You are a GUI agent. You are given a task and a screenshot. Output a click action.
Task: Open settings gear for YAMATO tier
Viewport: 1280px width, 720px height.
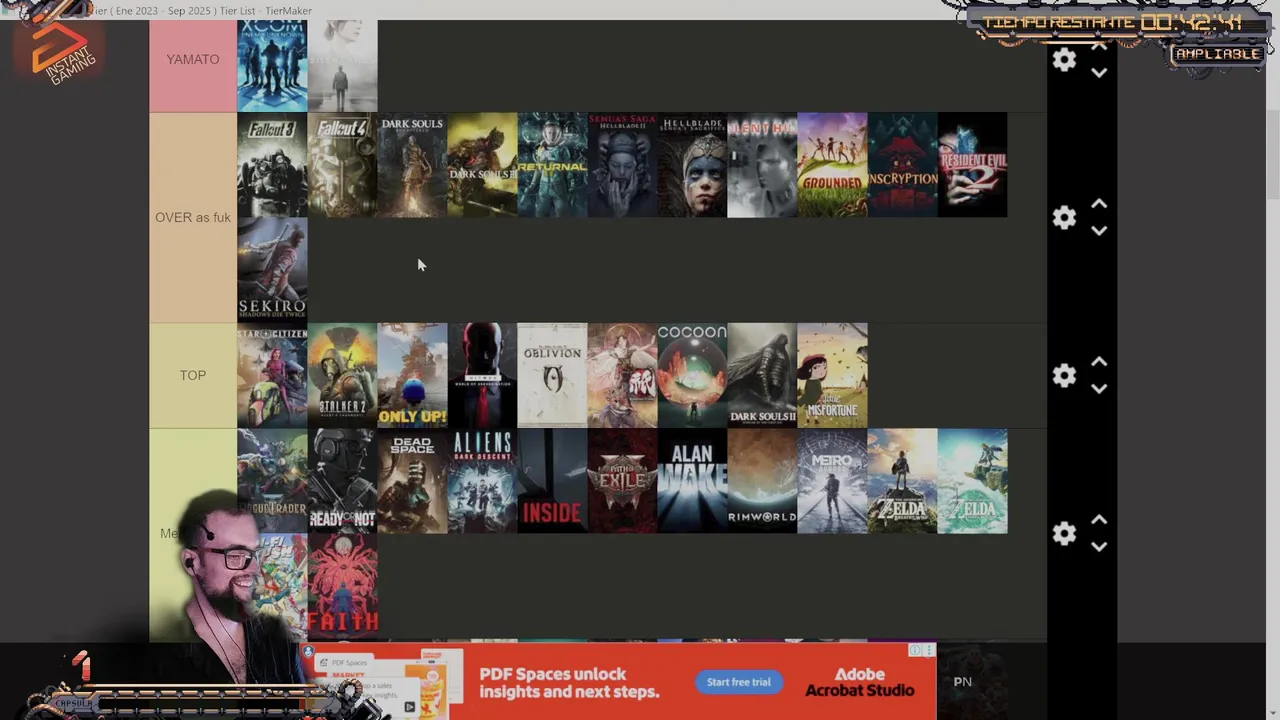(1064, 60)
